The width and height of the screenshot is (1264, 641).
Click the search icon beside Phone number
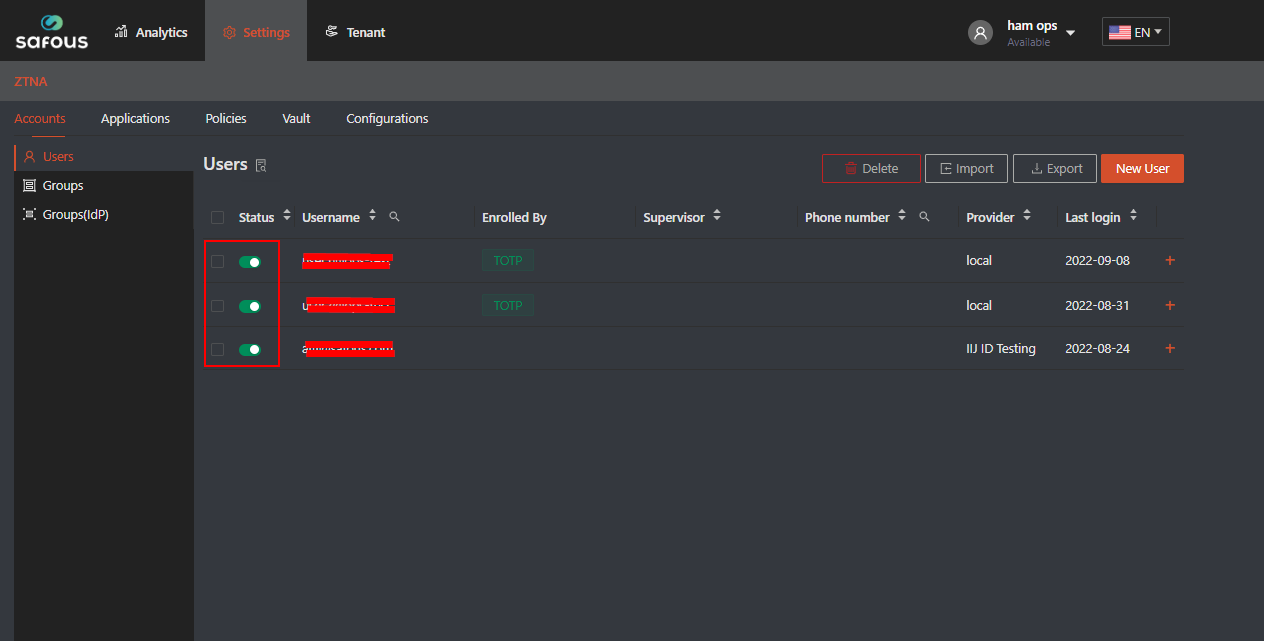(924, 217)
